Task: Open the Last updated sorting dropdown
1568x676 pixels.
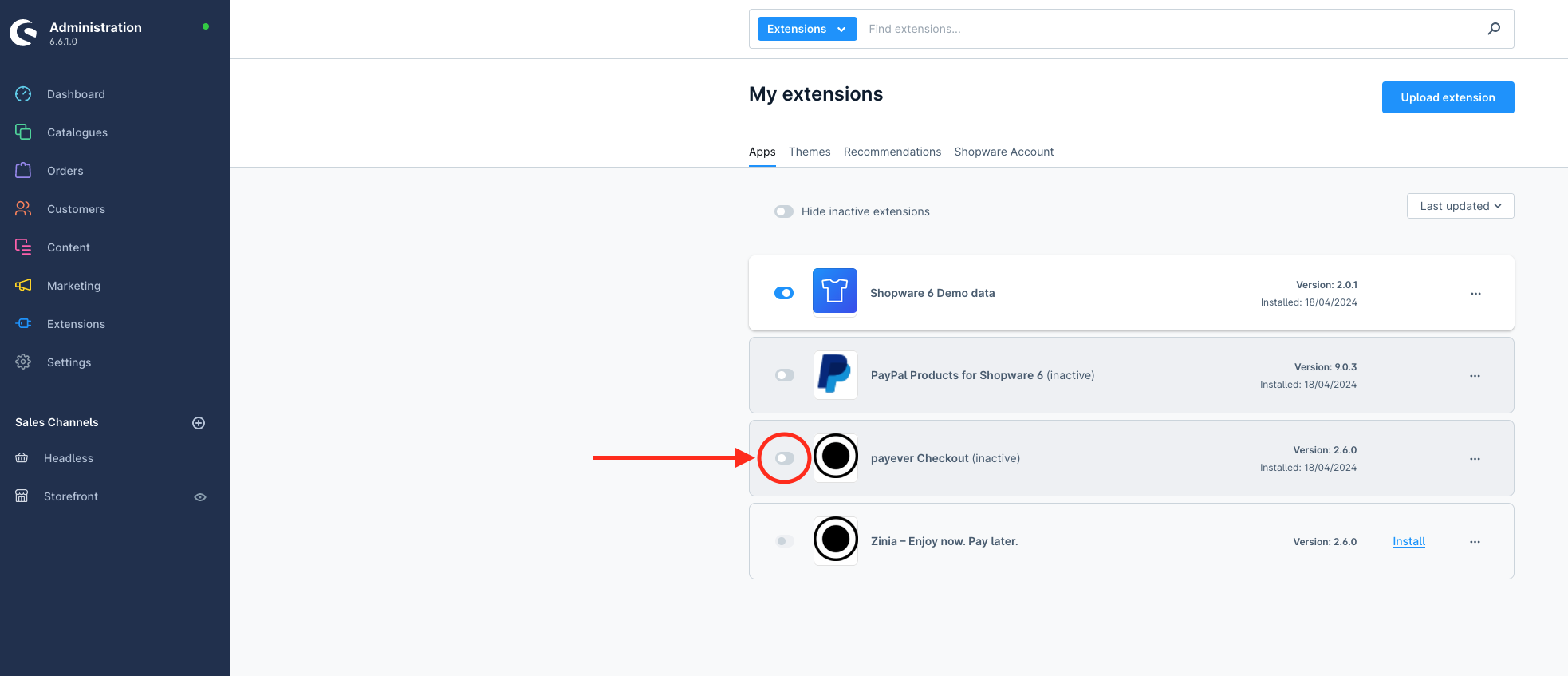Action: 1460,206
